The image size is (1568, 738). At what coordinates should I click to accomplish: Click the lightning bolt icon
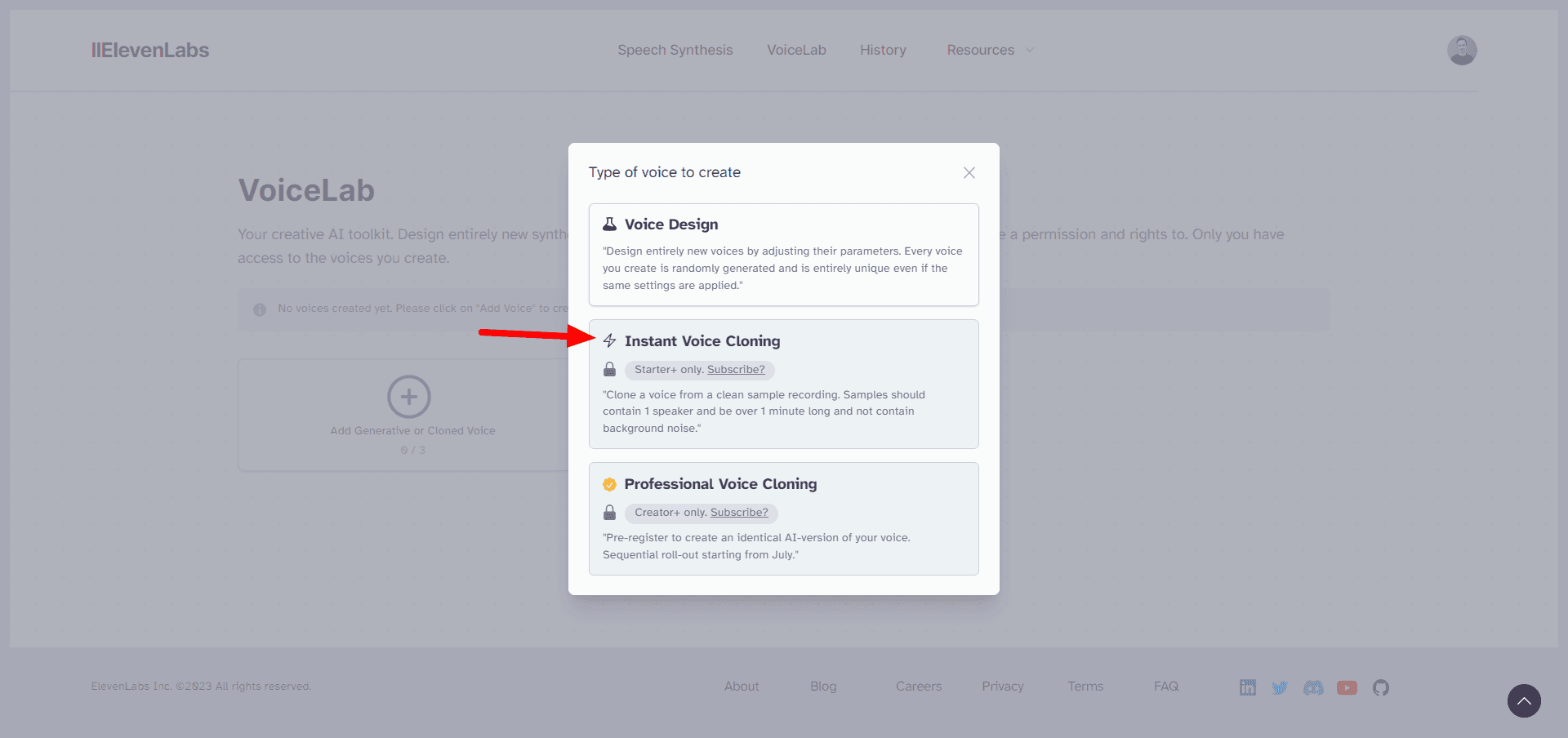tap(609, 340)
